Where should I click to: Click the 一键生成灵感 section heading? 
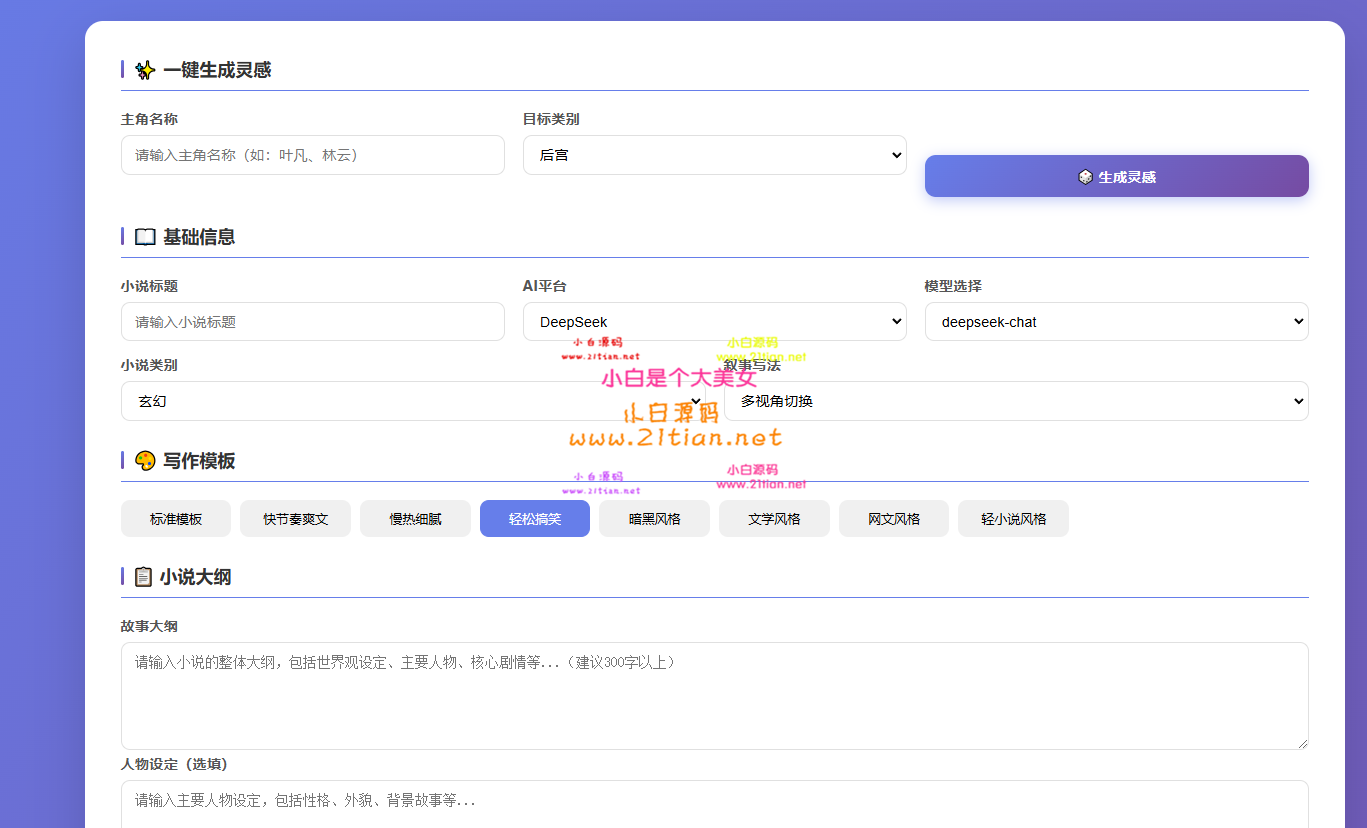[217, 70]
